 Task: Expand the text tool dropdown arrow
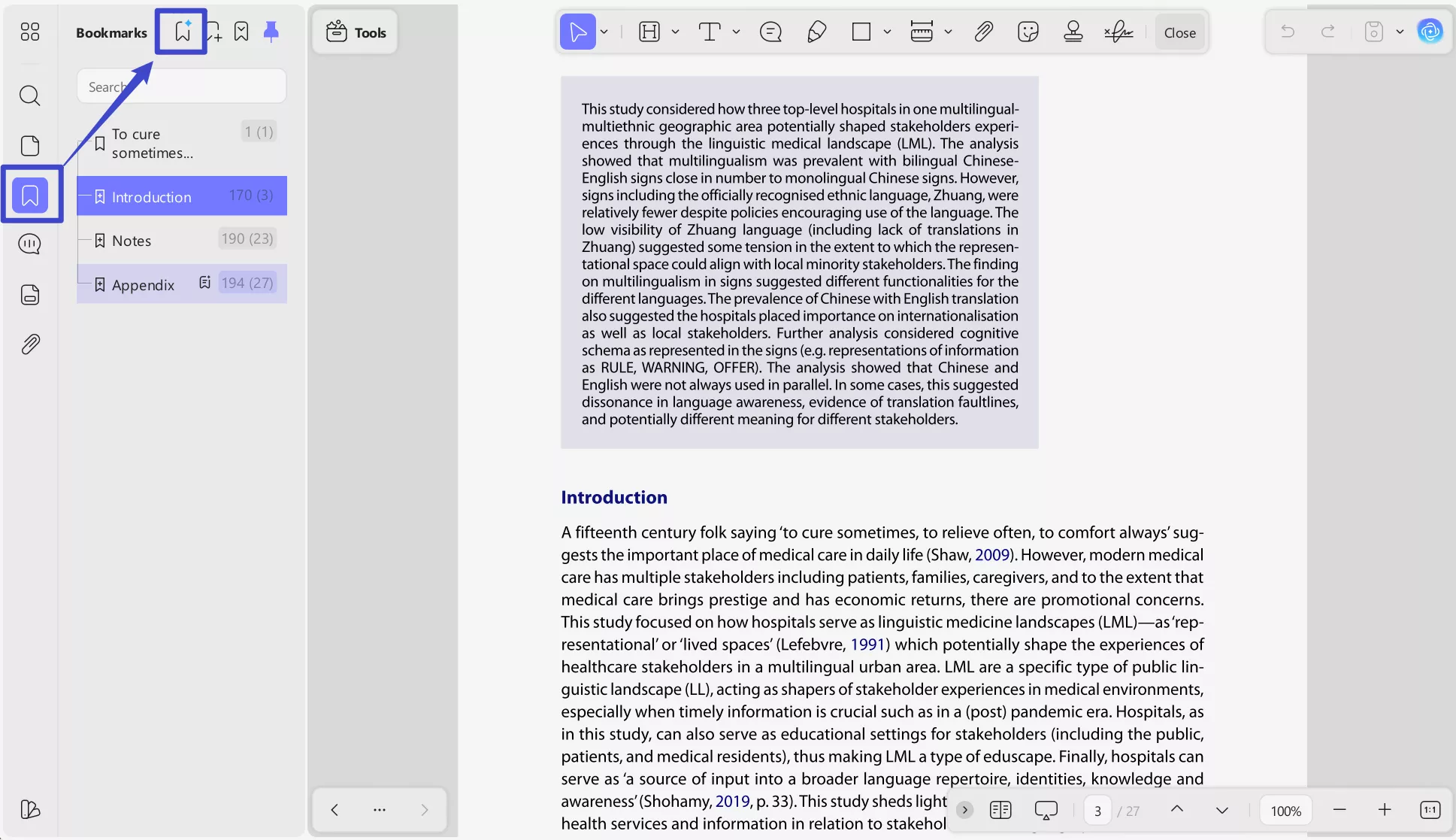point(736,32)
